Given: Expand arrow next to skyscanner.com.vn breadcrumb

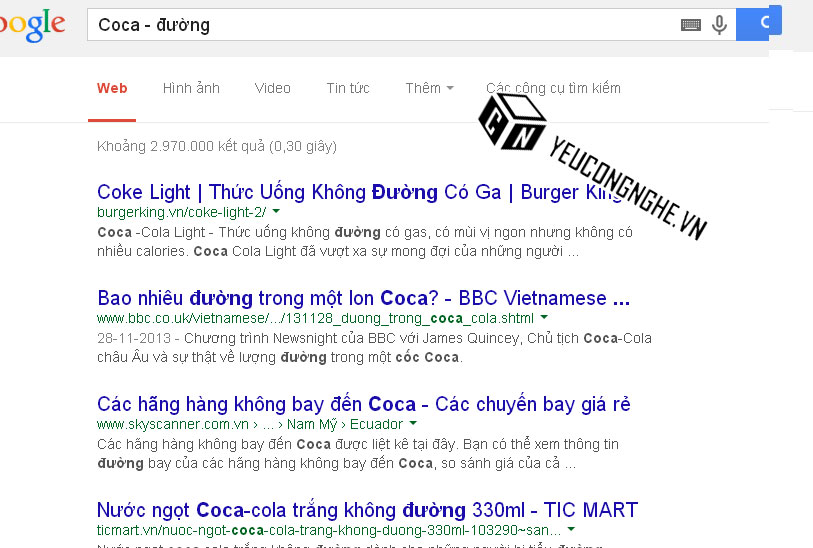Looking at the screenshot, I should 413,423.
